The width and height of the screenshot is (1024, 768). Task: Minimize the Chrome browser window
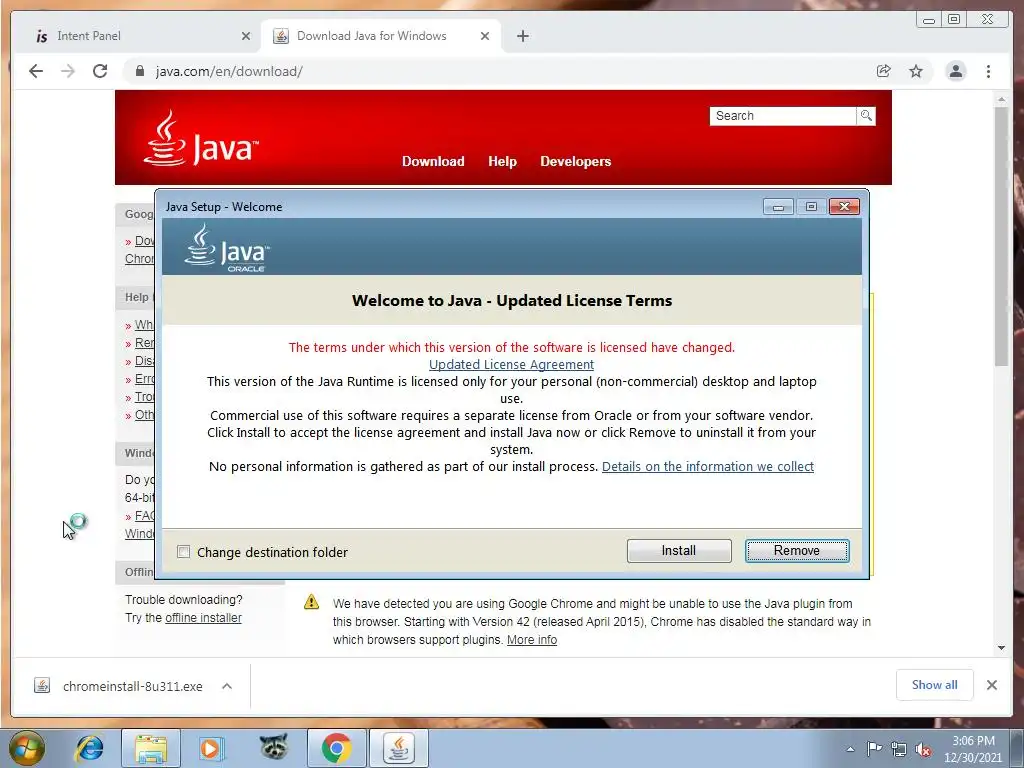tap(929, 20)
